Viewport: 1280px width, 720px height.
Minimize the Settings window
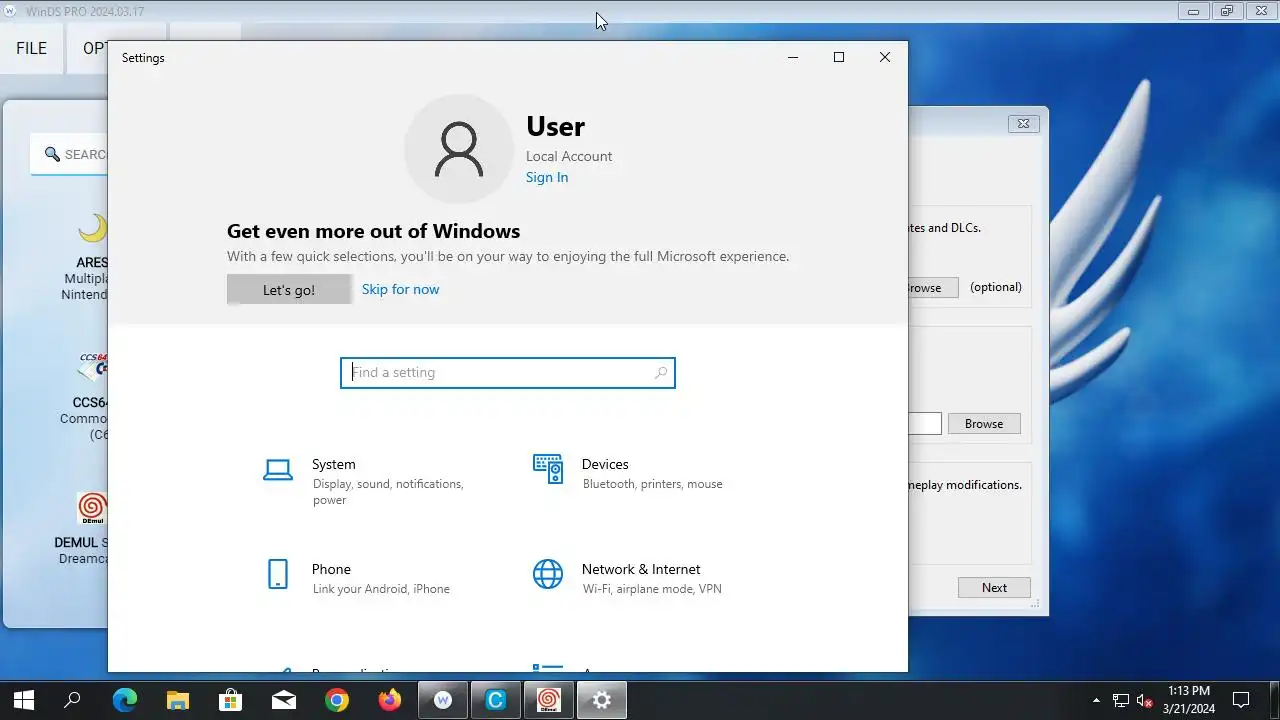[x=793, y=57]
